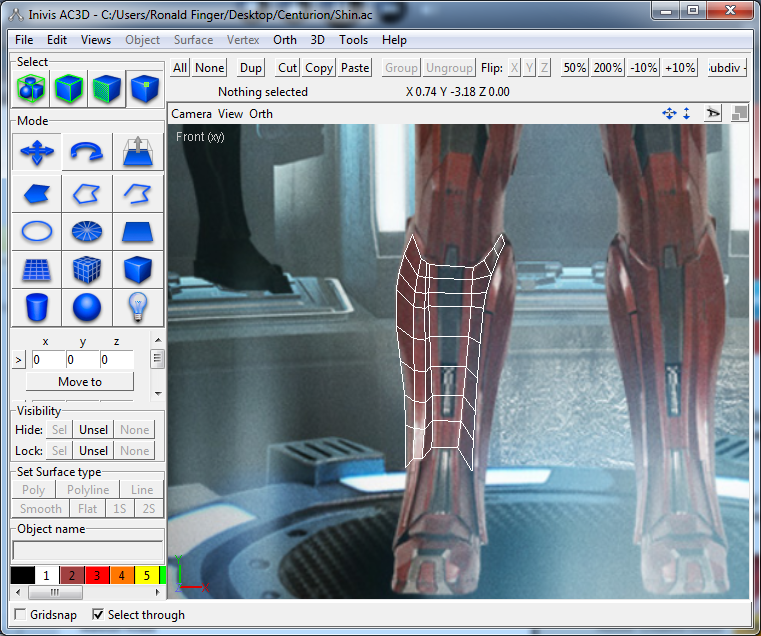Click the Subdiv toolbar button
761x636 pixels.
(727, 68)
